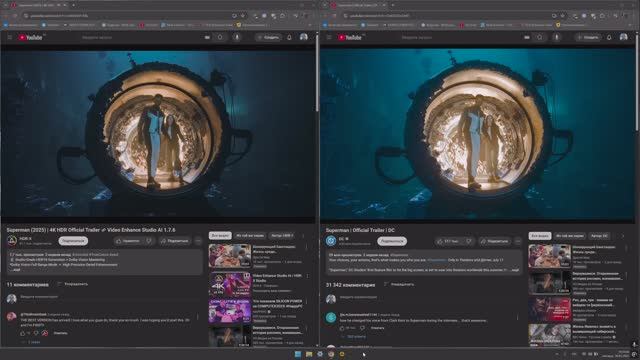640x360 pixels.
Task: Open options for first left suggested video
Action: [307, 247]
